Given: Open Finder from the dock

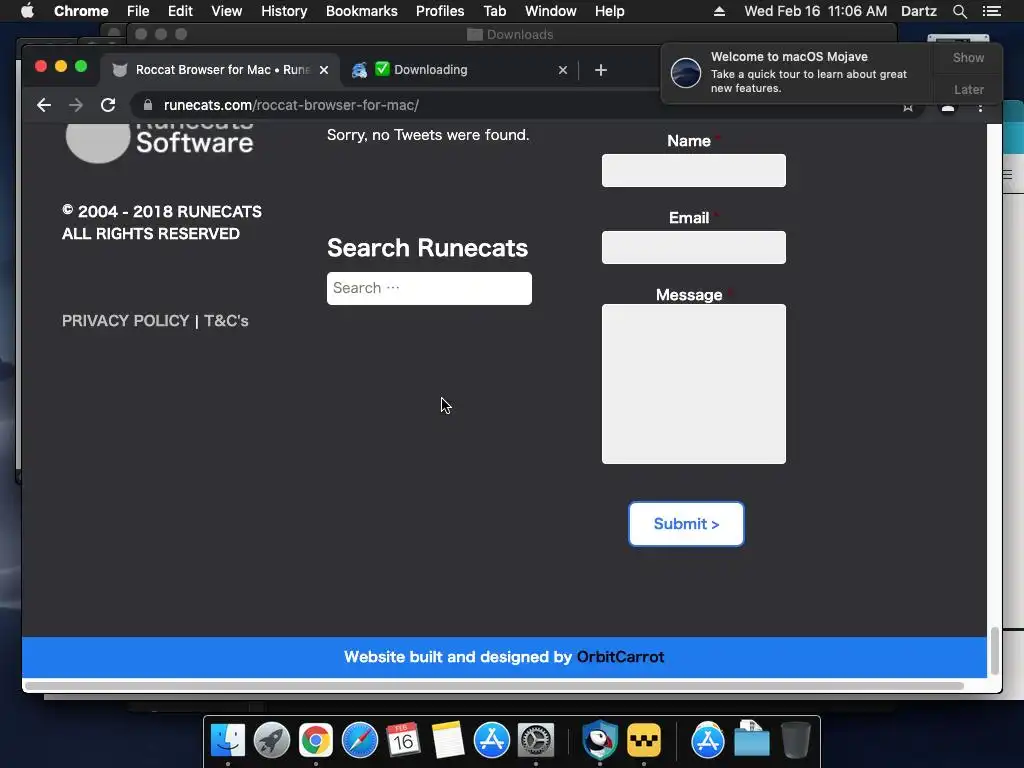Looking at the screenshot, I should 228,741.
